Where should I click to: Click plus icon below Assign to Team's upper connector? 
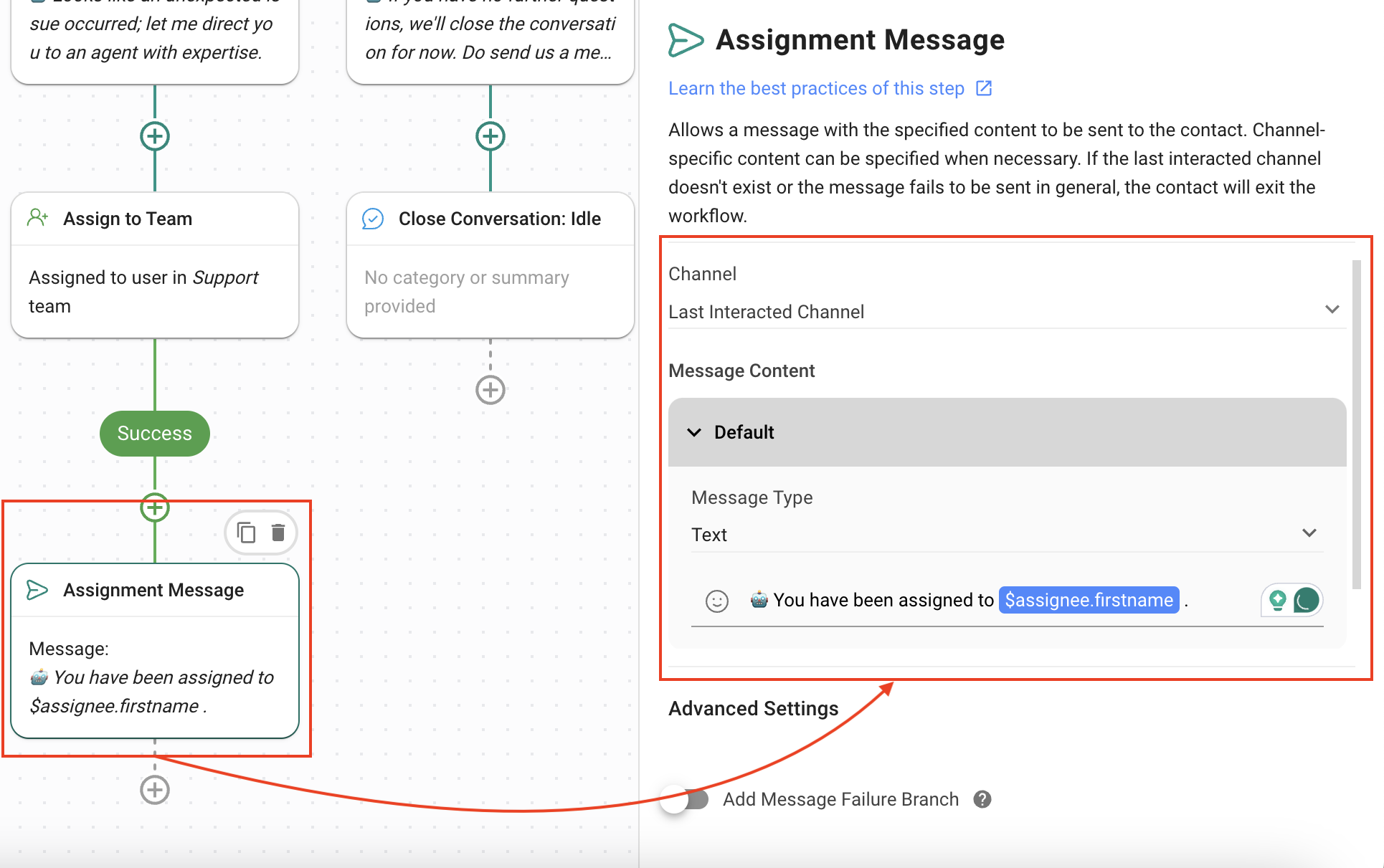[155, 136]
